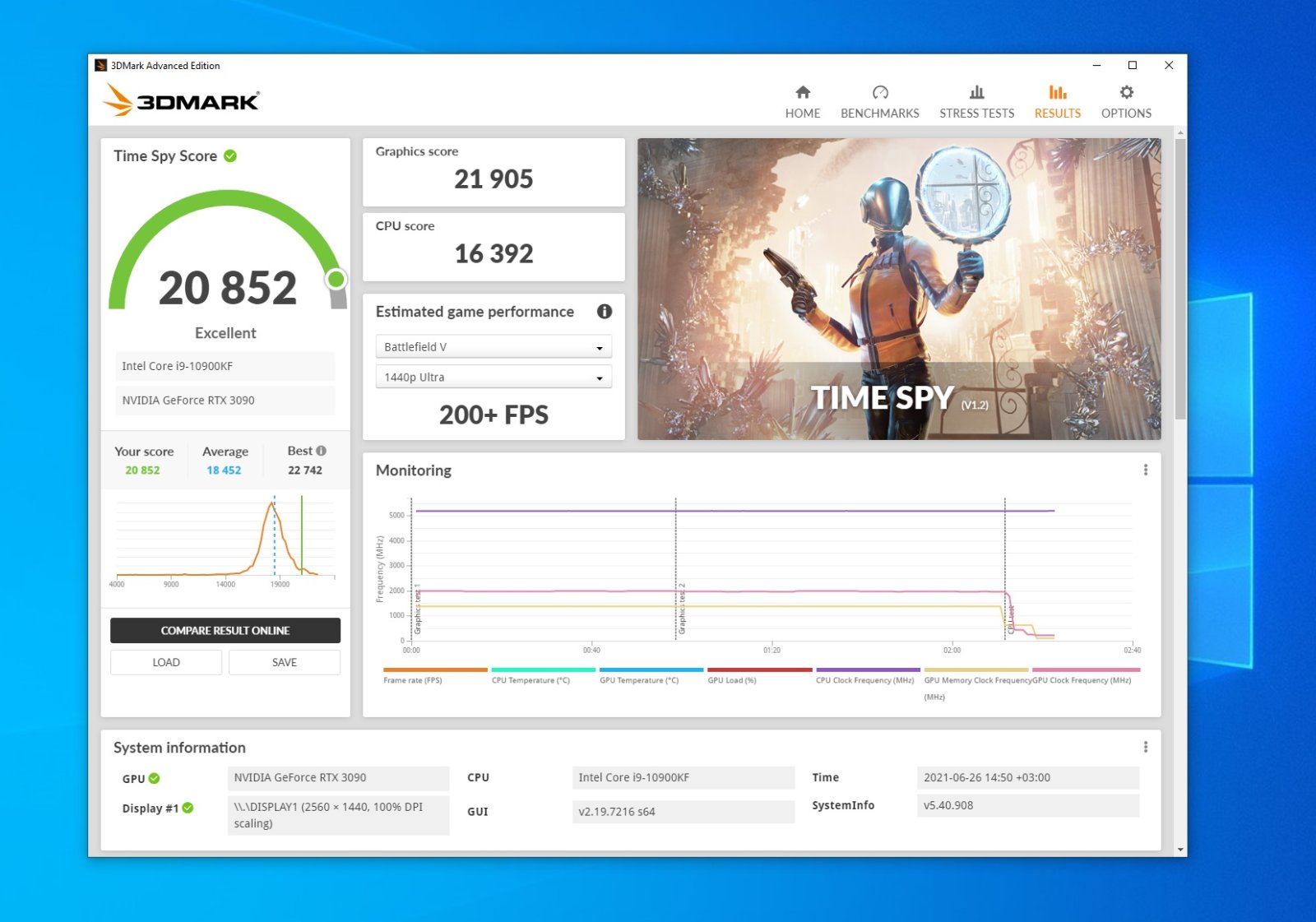
Task: Open the STRESS TESTS bar chart icon
Action: 977,92
